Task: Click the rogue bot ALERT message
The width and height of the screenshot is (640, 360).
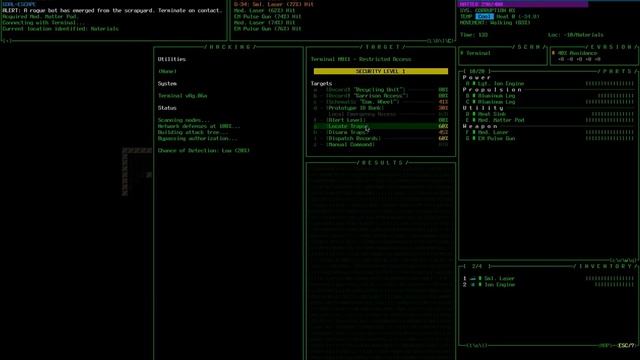Action: [x=112, y=11]
